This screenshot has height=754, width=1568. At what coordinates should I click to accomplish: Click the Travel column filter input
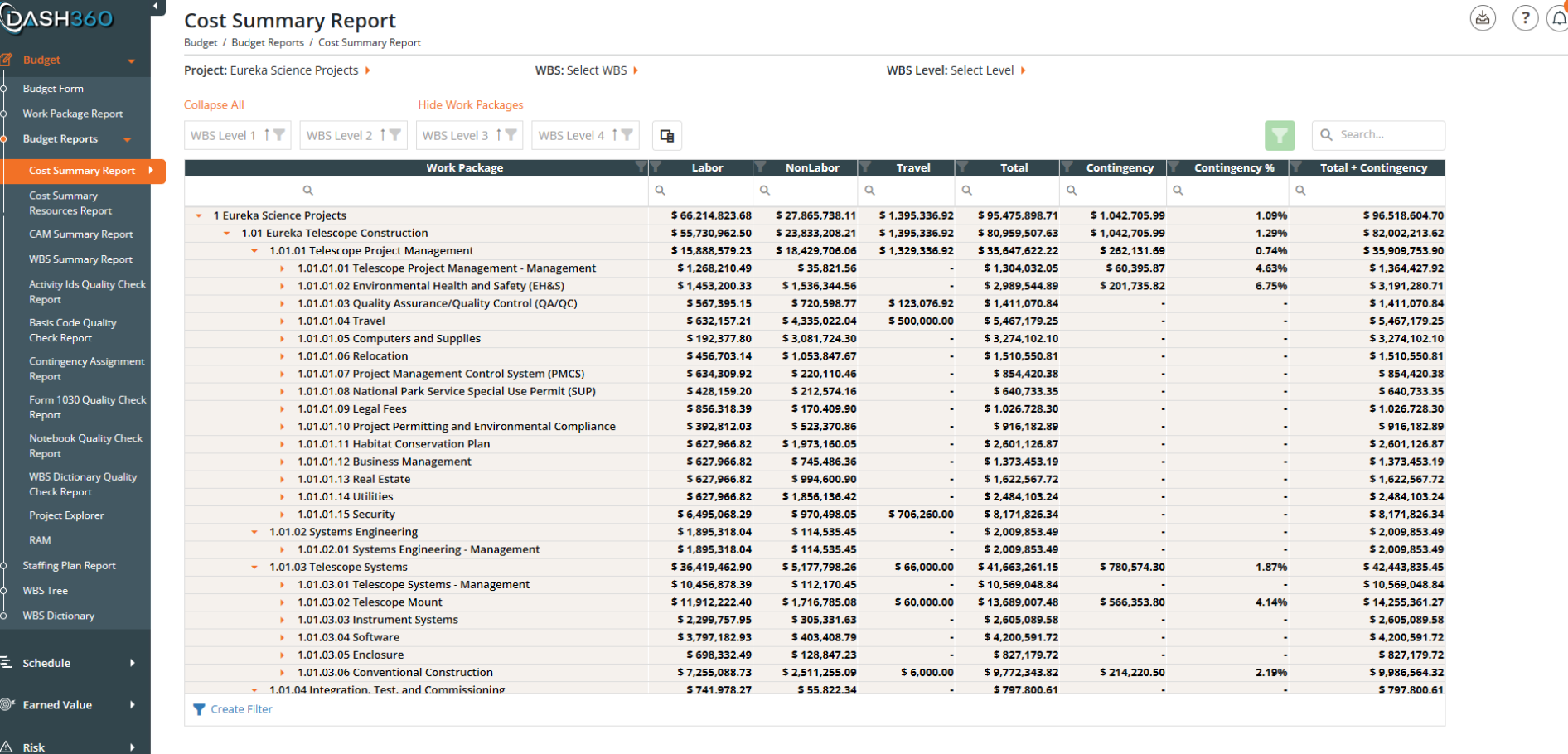pyautogui.click(x=906, y=191)
